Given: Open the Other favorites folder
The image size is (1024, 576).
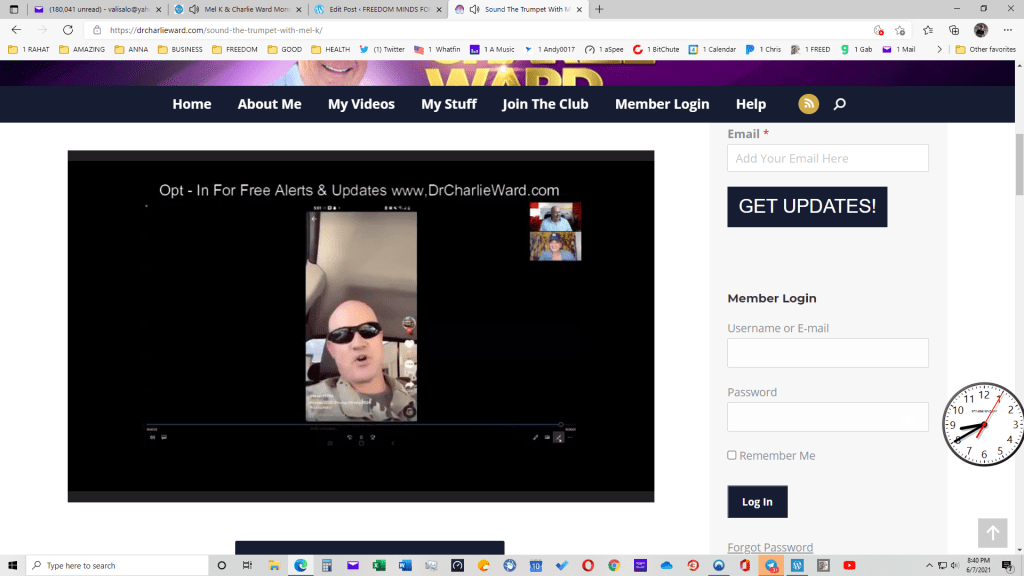Looking at the screenshot, I should pyautogui.click(x=985, y=49).
